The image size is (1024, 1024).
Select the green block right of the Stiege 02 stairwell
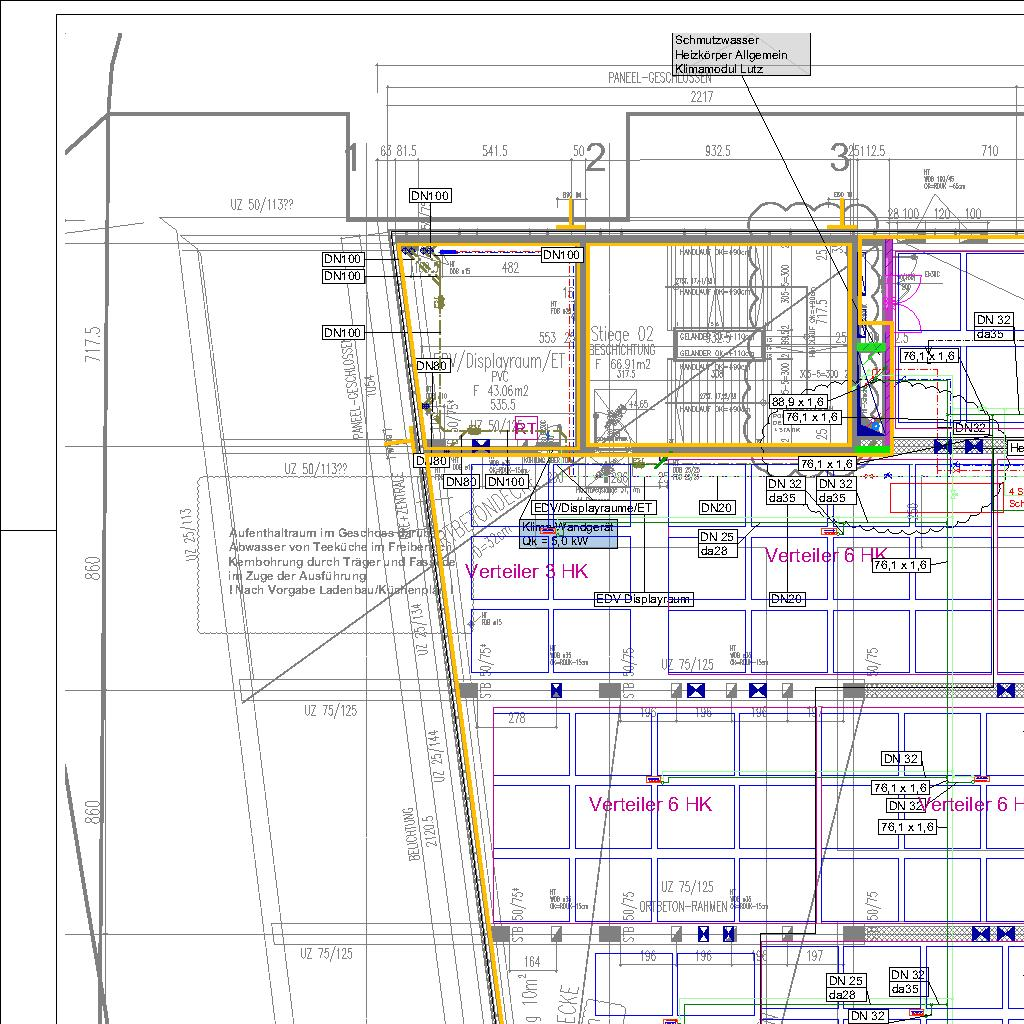pyautogui.click(x=871, y=348)
